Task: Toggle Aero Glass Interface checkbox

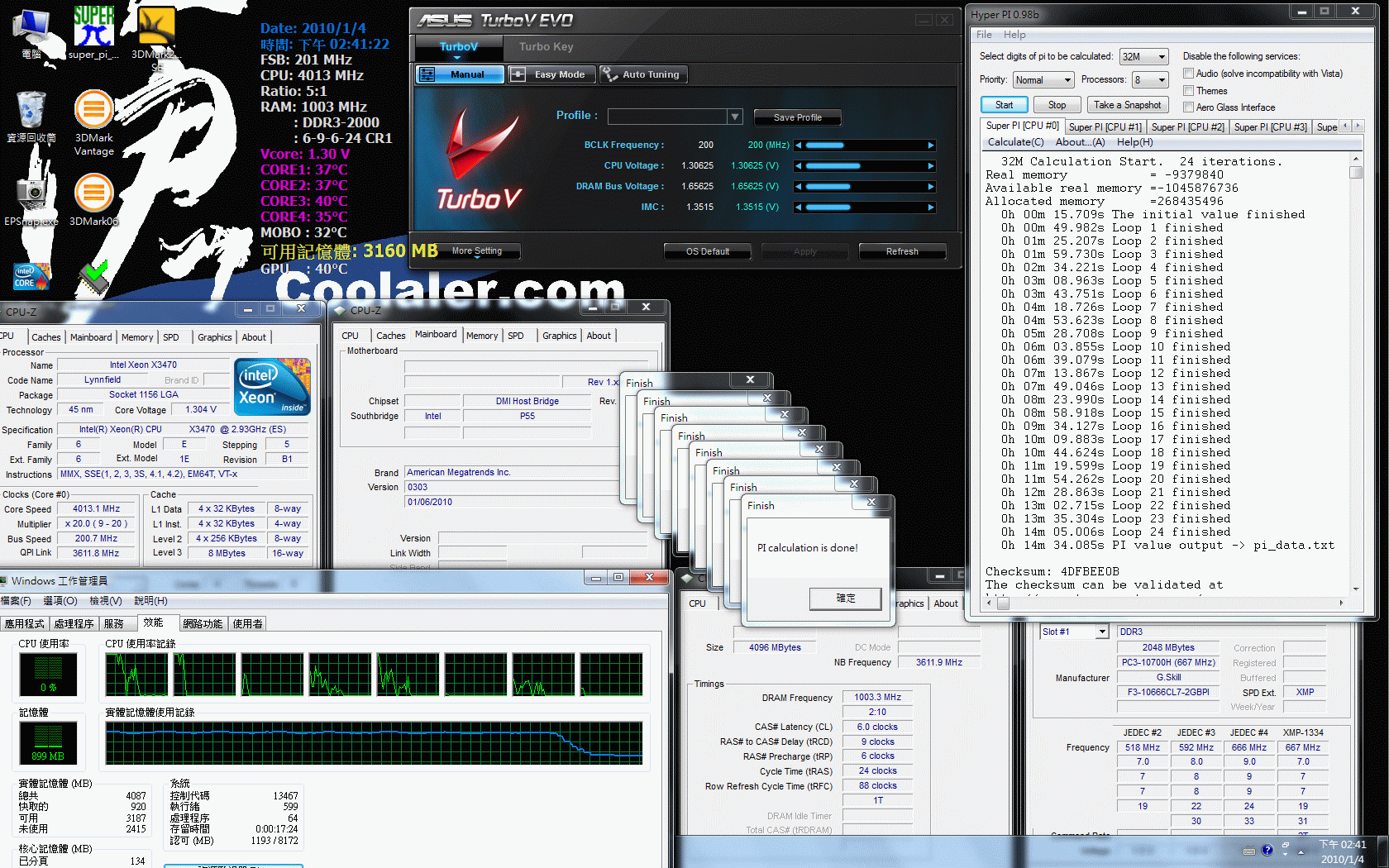Action: point(1188,107)
